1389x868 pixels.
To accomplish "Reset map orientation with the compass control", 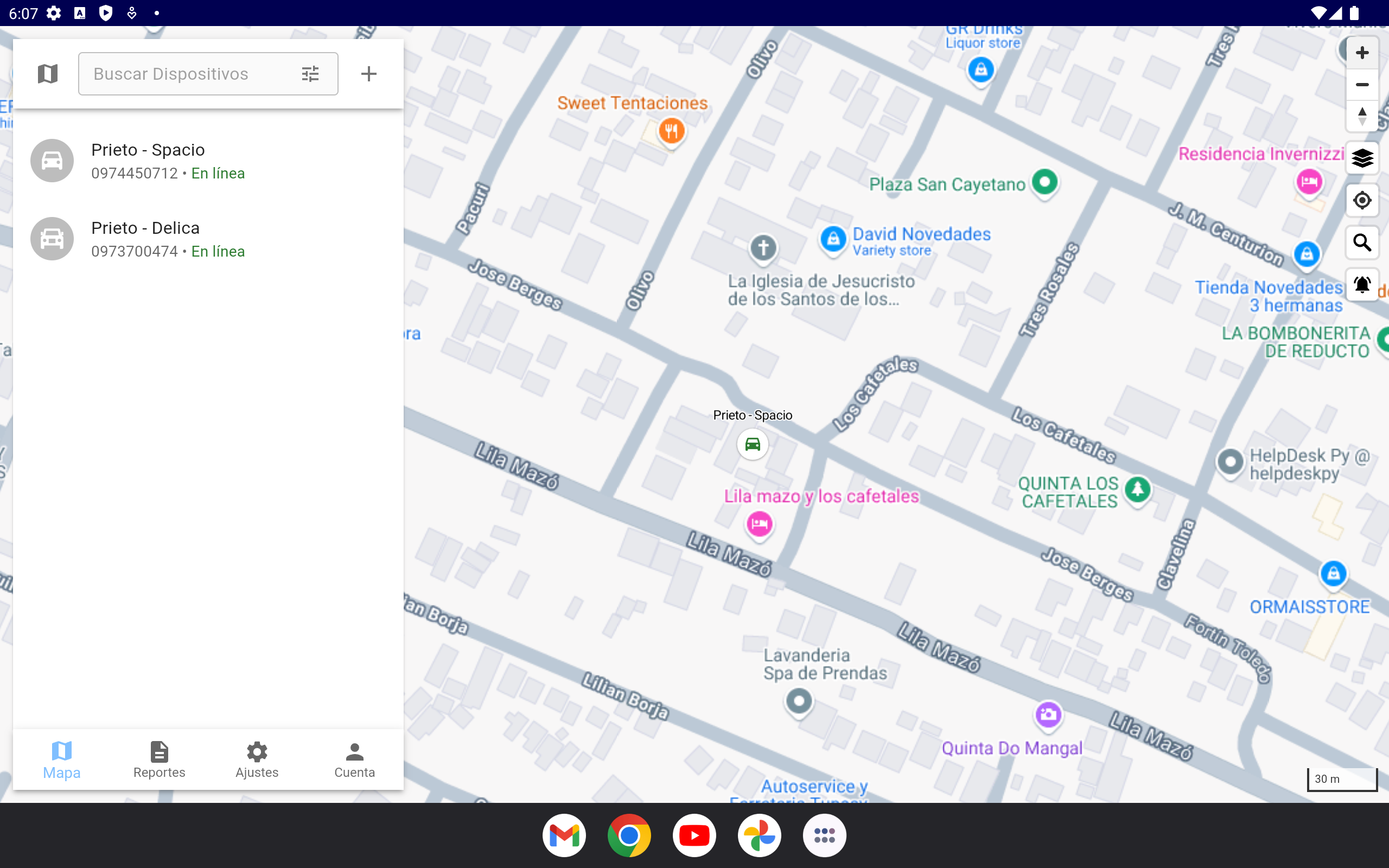I will 1361,116.
